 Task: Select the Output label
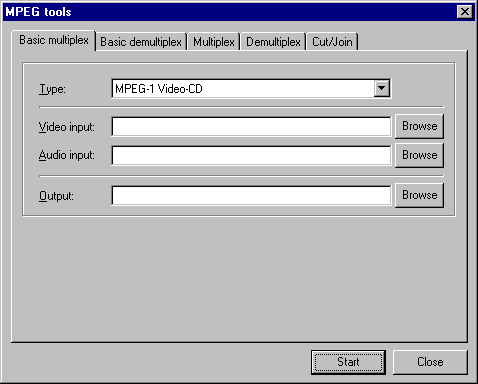click(x=56, y=196)
